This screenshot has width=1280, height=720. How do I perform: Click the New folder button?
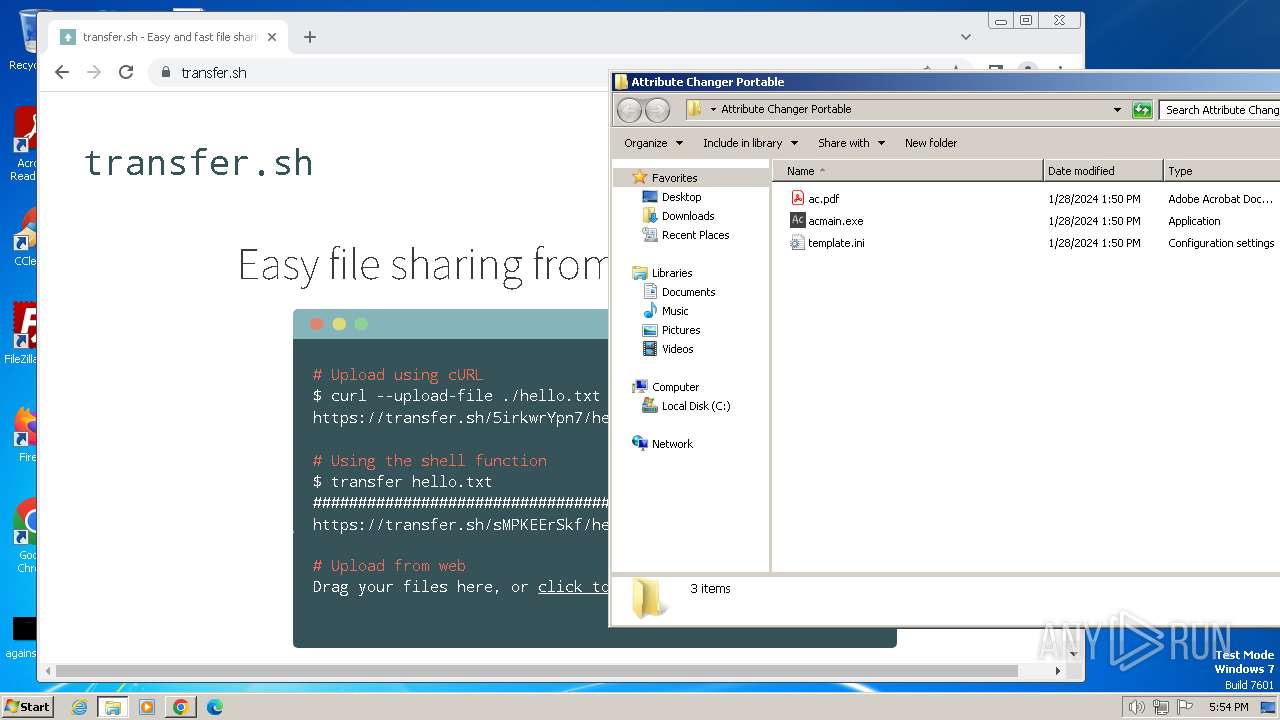click(931, 143)
